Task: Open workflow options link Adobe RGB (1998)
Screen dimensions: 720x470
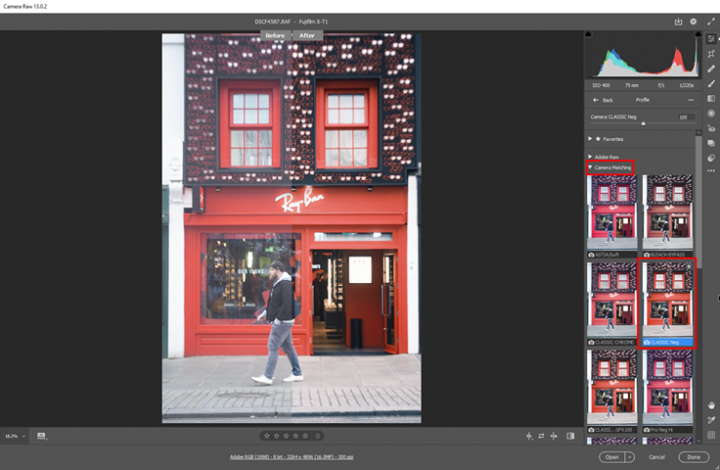Action: [292, 457]
